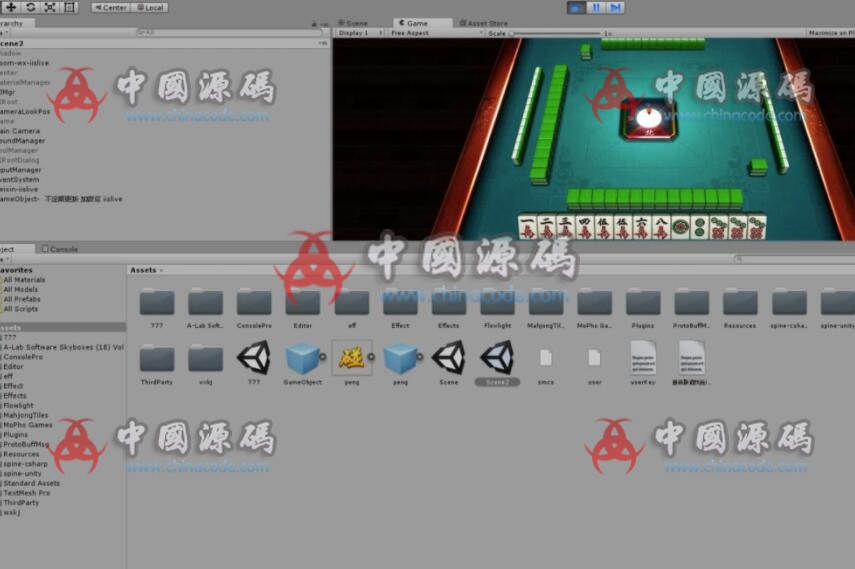Viewport: 855px width, 569px height.
Task: Open the Hierarchy panel options menu
Action: [x=324, y=24]
